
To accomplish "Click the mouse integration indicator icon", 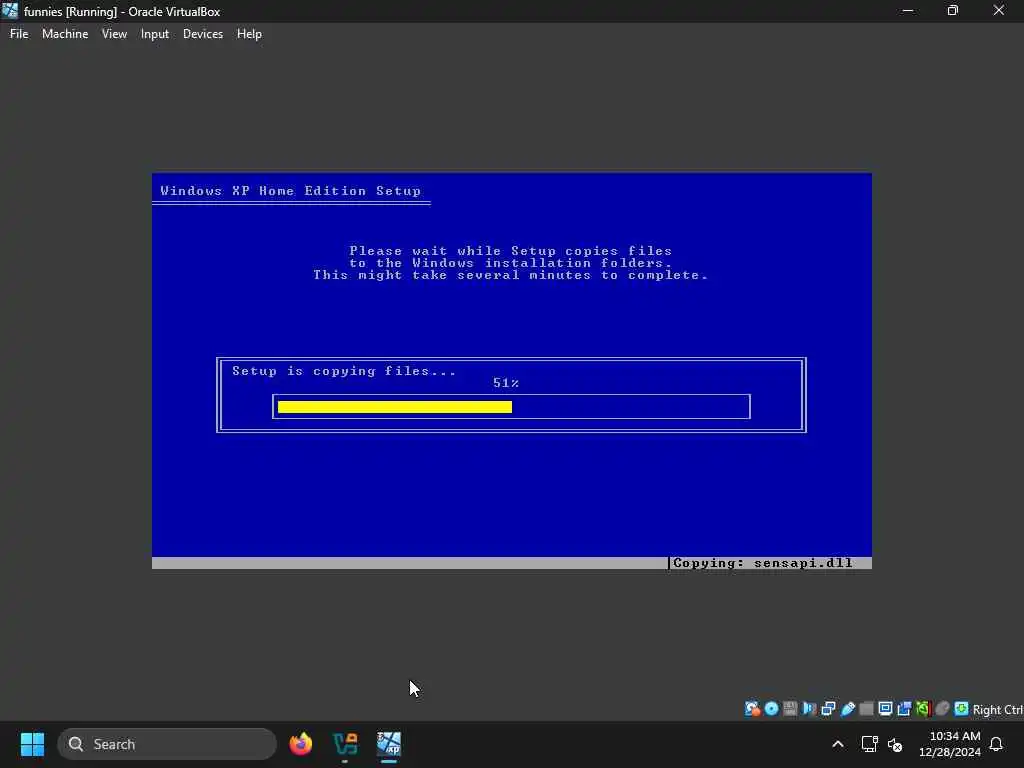I will [942, 709].
